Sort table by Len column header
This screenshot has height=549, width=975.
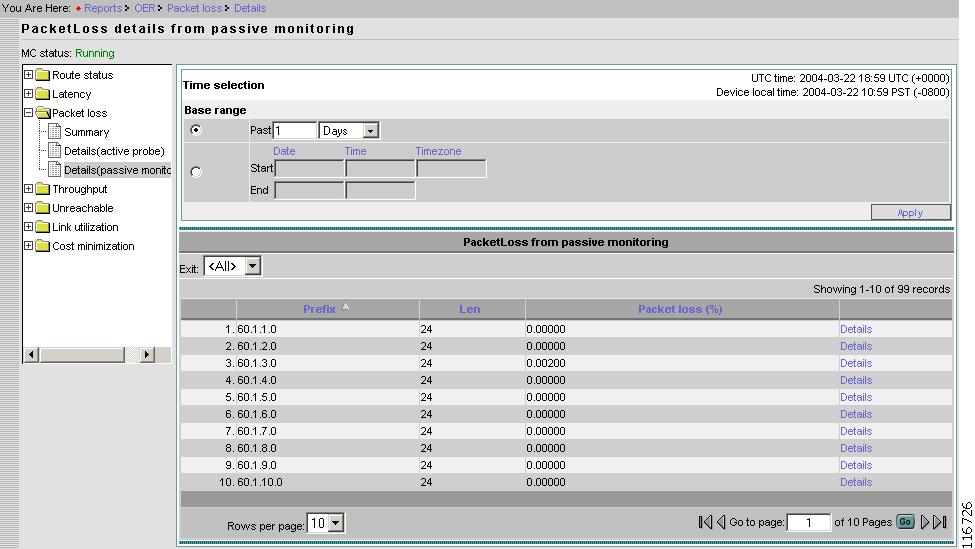click(469, 309)
